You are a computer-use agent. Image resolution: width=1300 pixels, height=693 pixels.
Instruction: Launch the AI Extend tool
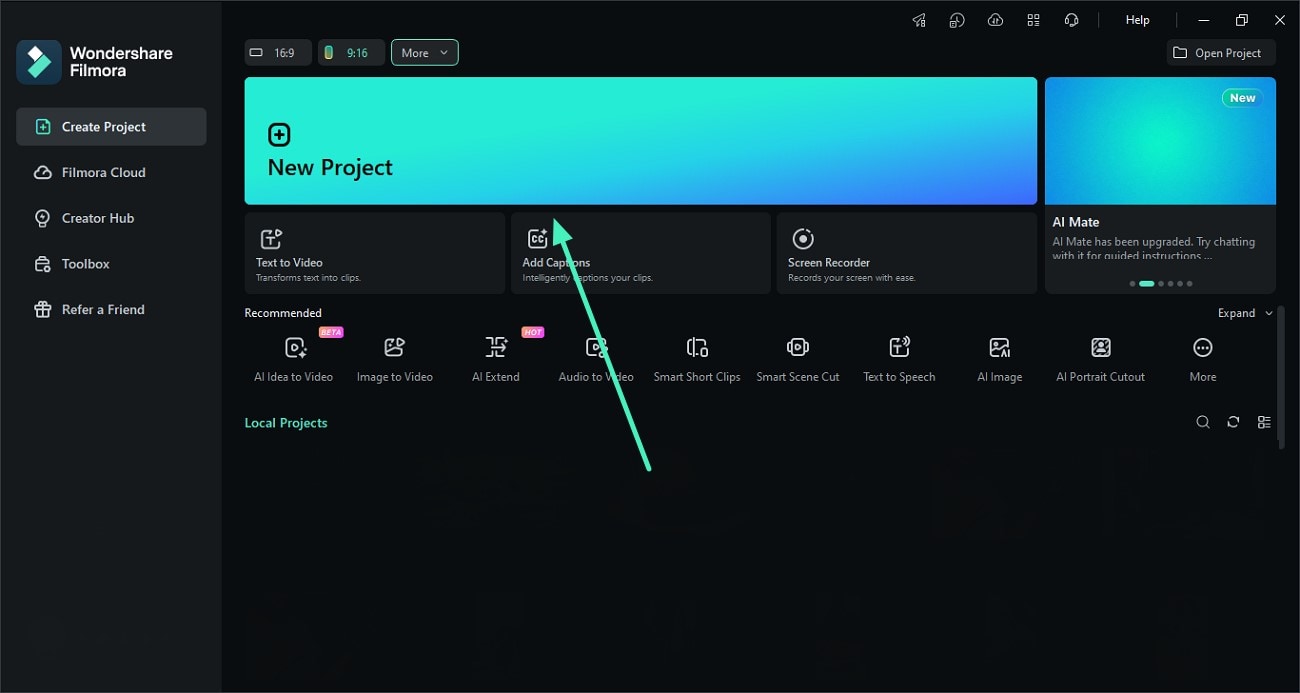[x=496, y=358]
